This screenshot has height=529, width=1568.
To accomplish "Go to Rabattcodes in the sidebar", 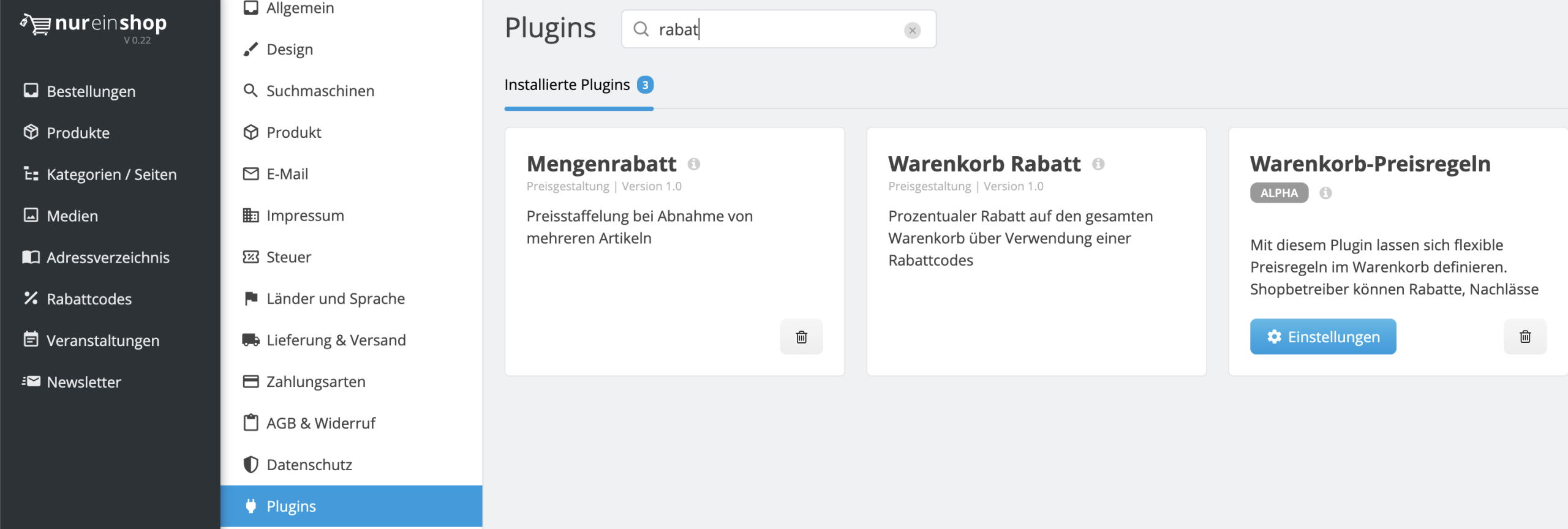I will point(89,299).
